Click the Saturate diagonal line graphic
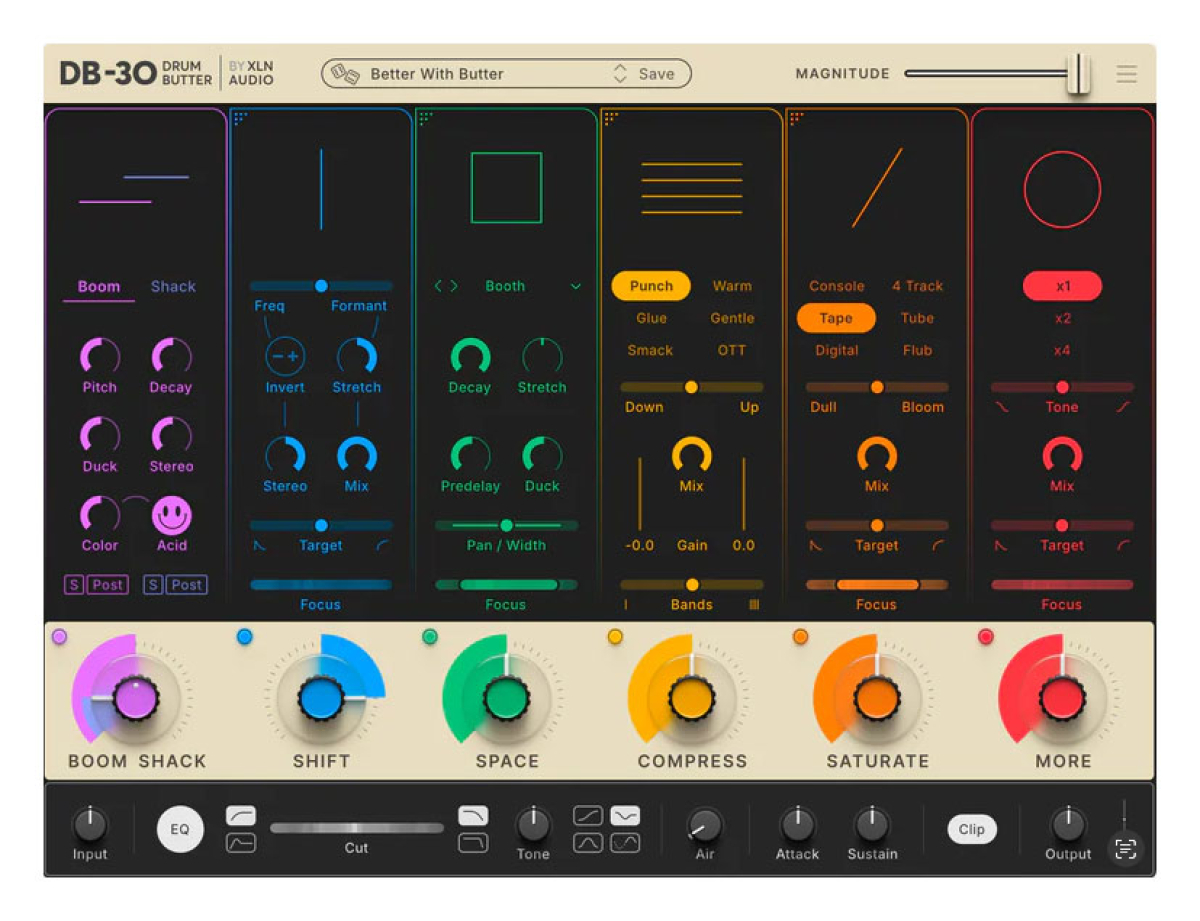The height and width of the screenshot is (921, 1200). click(x=877, y=188)
